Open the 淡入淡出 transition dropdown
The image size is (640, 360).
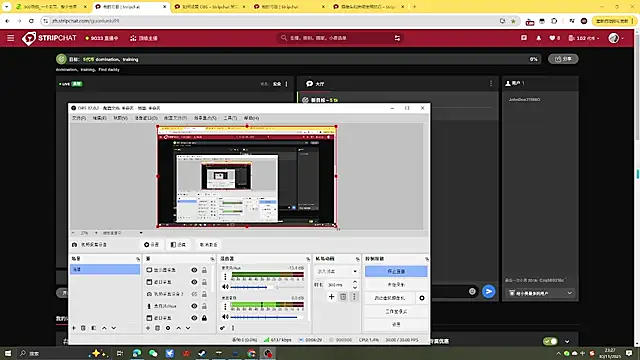pos(337,271)
